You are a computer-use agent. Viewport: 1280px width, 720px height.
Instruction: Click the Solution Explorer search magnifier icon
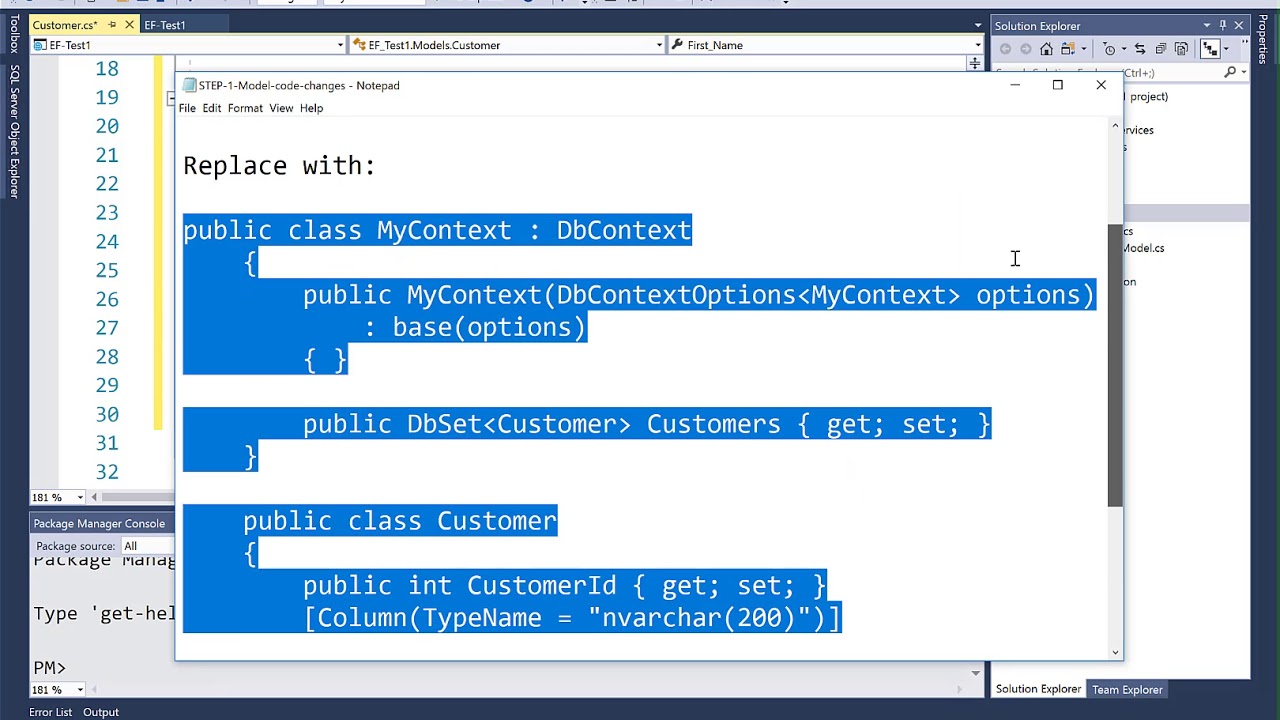tap(1230, 72)
